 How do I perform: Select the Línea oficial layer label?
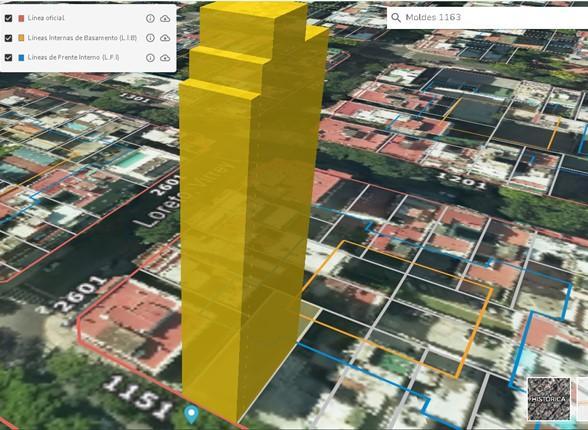coord(46,18)
